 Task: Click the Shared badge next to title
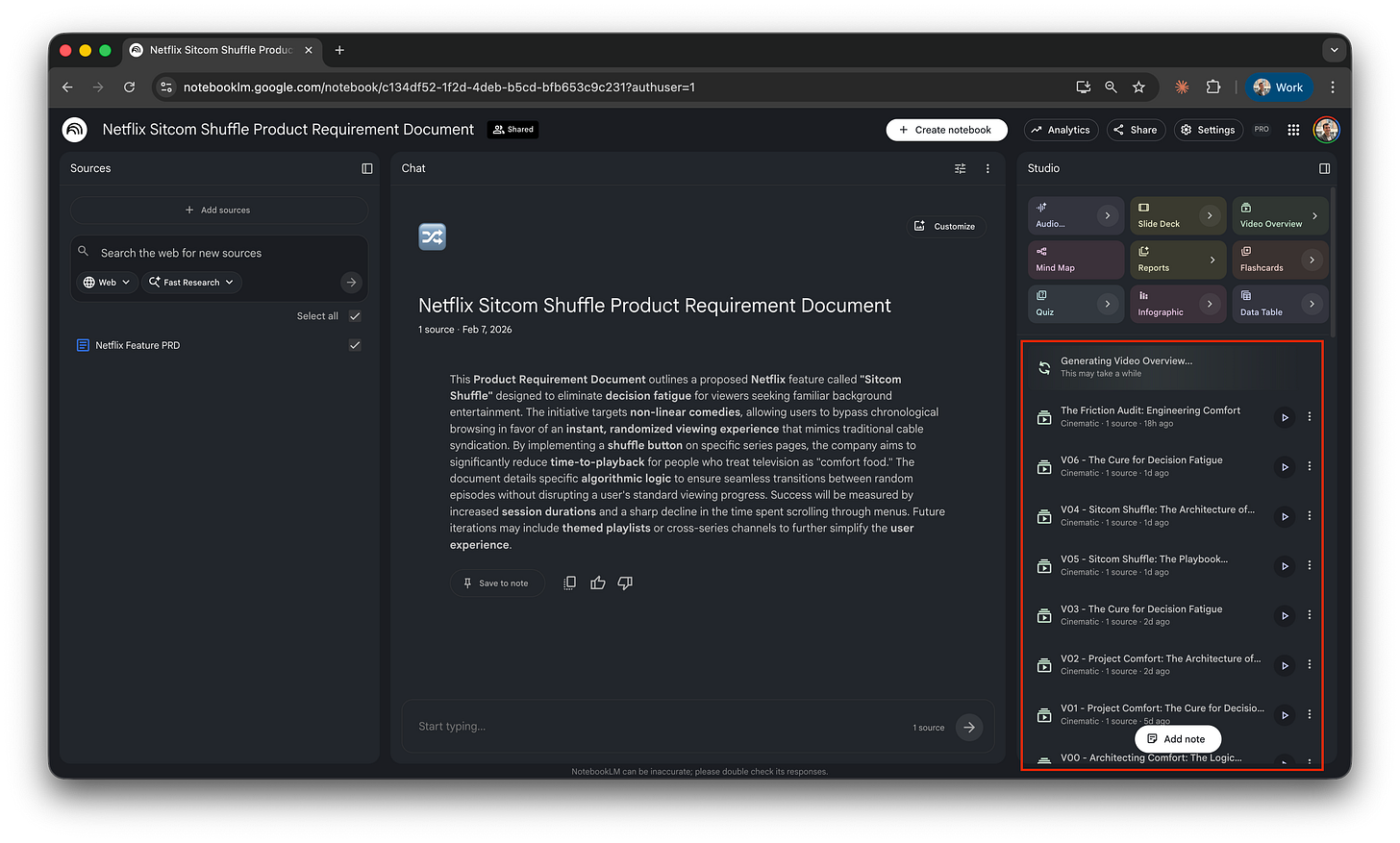pos(513,130)
